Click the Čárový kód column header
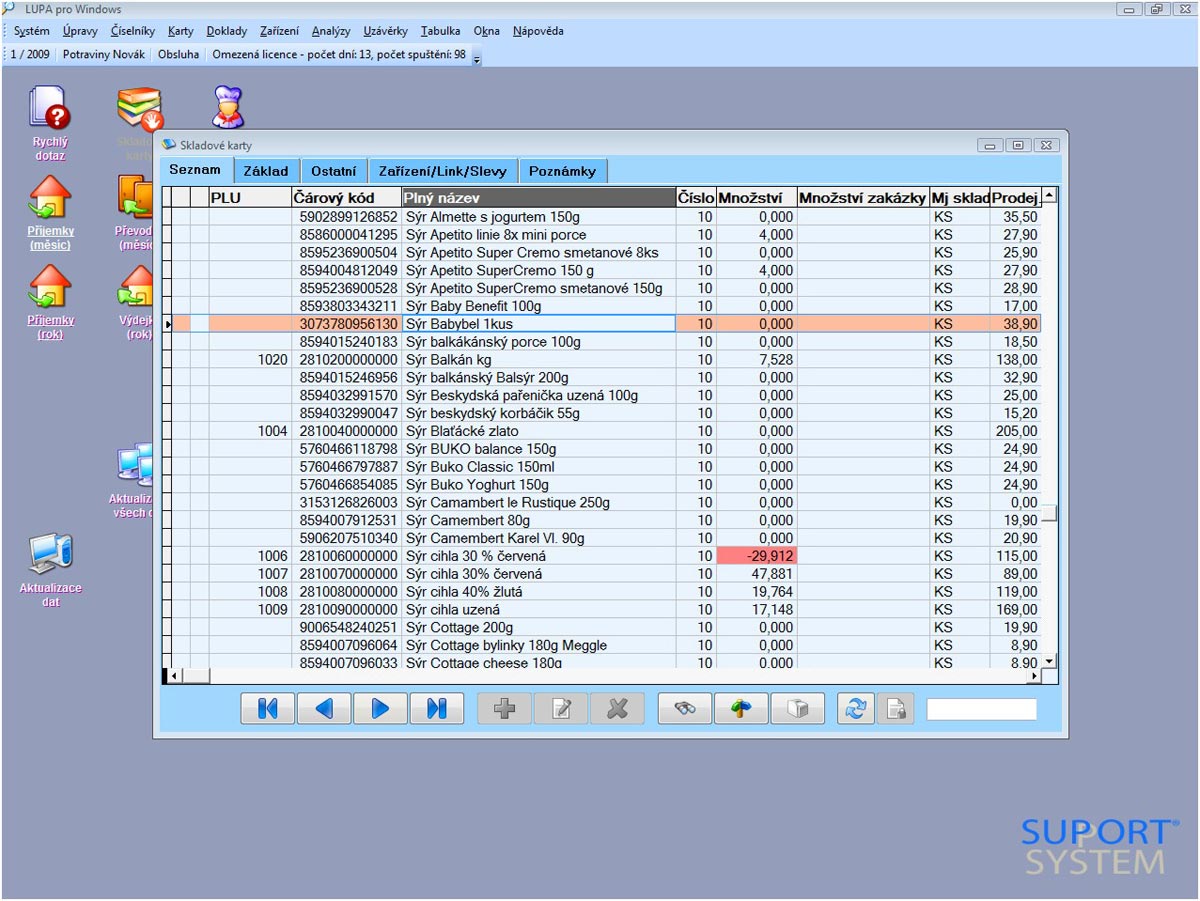The height and width of the screenshot is (901, 1200). click(x=346, y=198)
